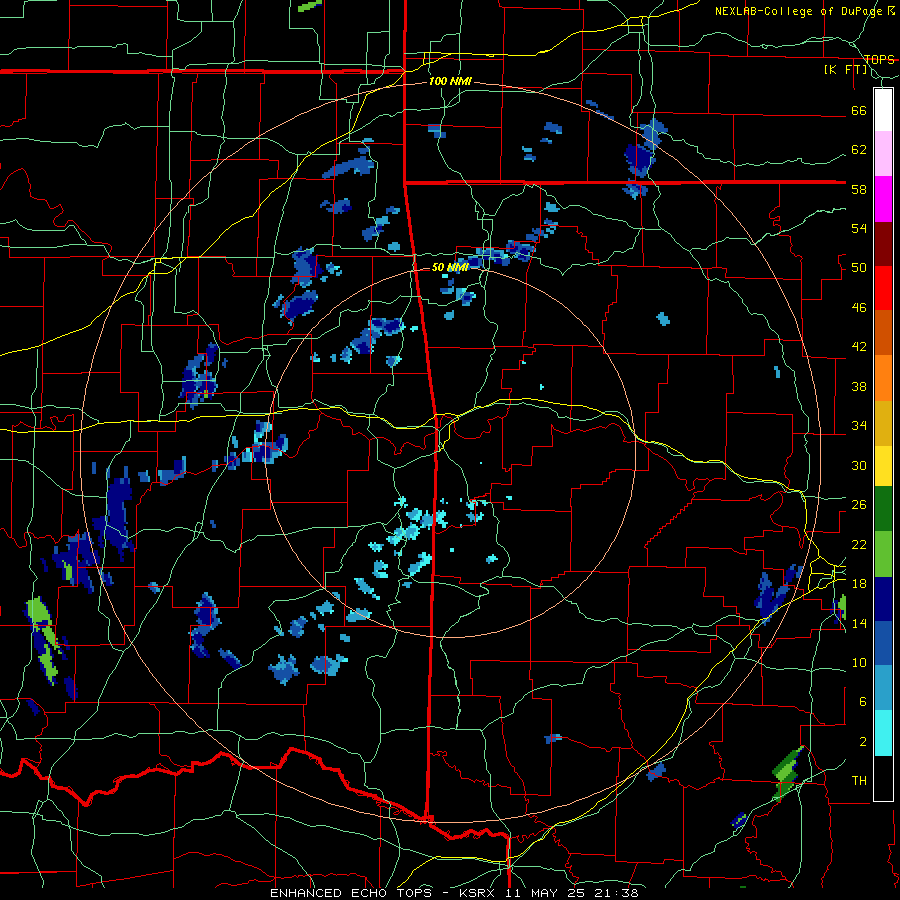
Task: Click the legend value 34
Action: pyautogui.click(x=859, y=425)
